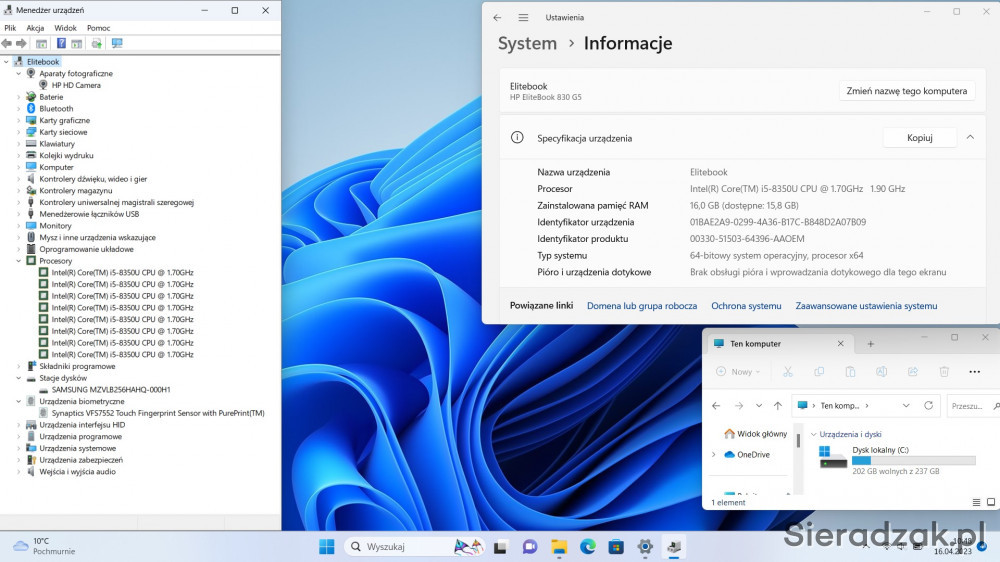Expand the Karty graficzne node
The height and width of the screenshot is (562, 1000).
(18, 120)
